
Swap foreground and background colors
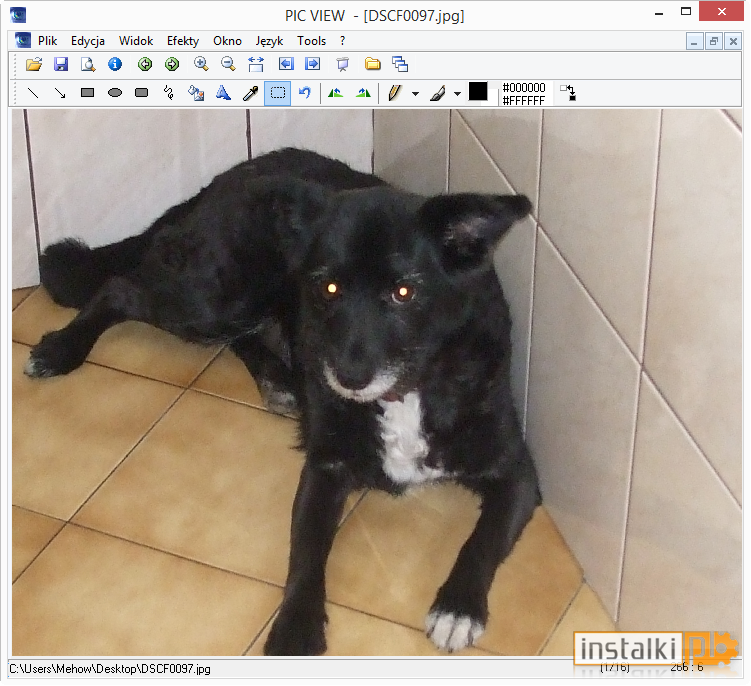pyautogui.click(x=568, y=92)
